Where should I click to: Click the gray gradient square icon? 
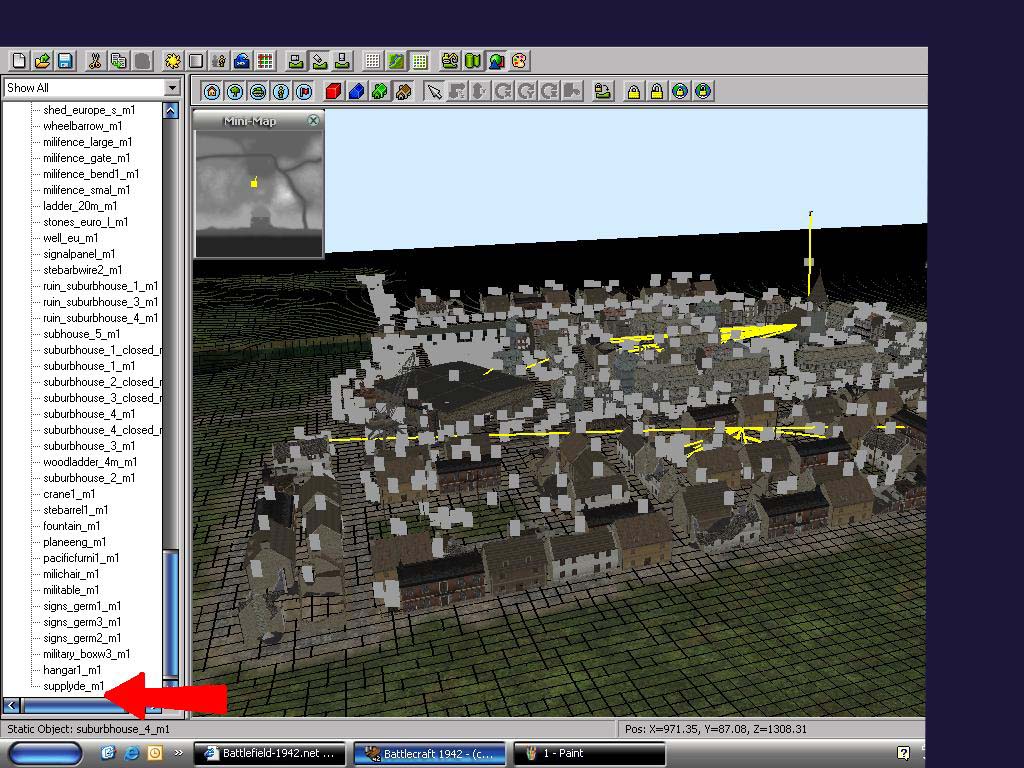[x=196, y=61]
